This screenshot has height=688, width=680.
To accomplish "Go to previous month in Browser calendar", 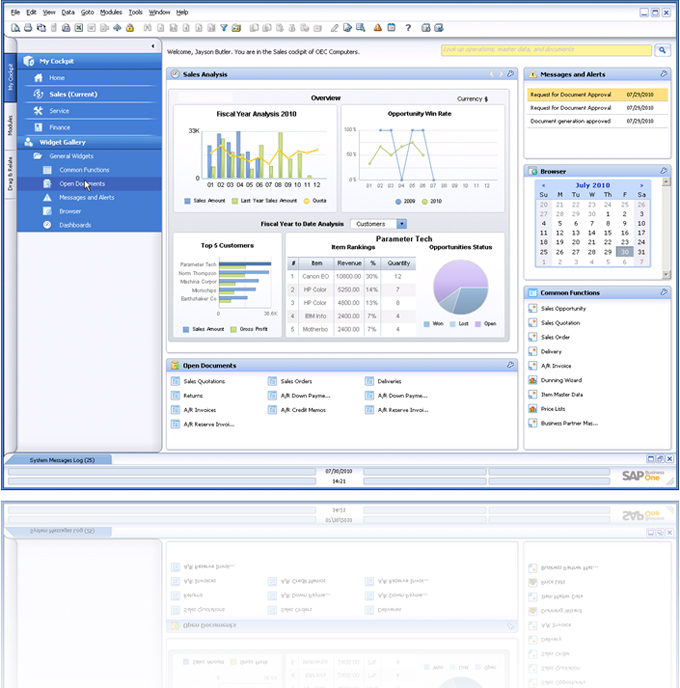I will 544,185.
